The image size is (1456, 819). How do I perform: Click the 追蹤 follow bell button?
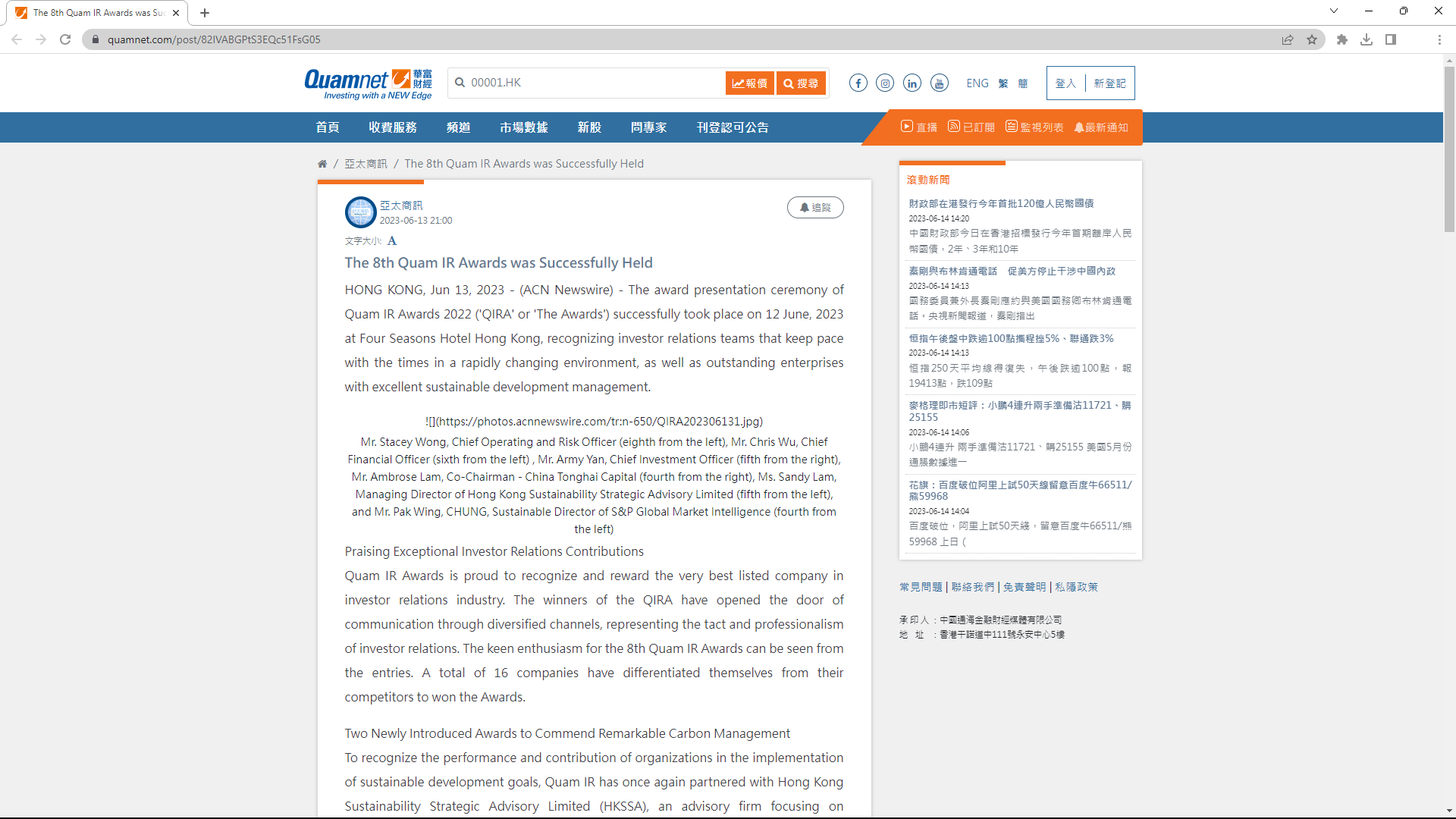coord(815,208)
